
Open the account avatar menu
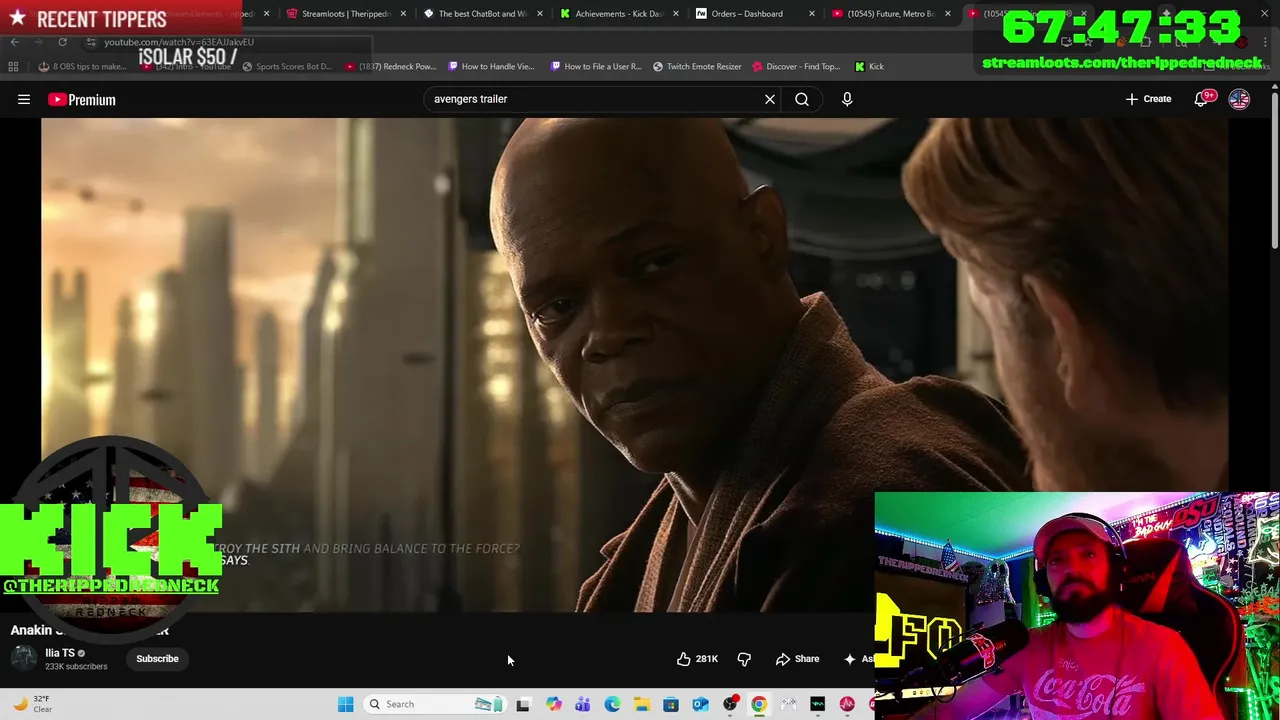[x=1239, y=99]
